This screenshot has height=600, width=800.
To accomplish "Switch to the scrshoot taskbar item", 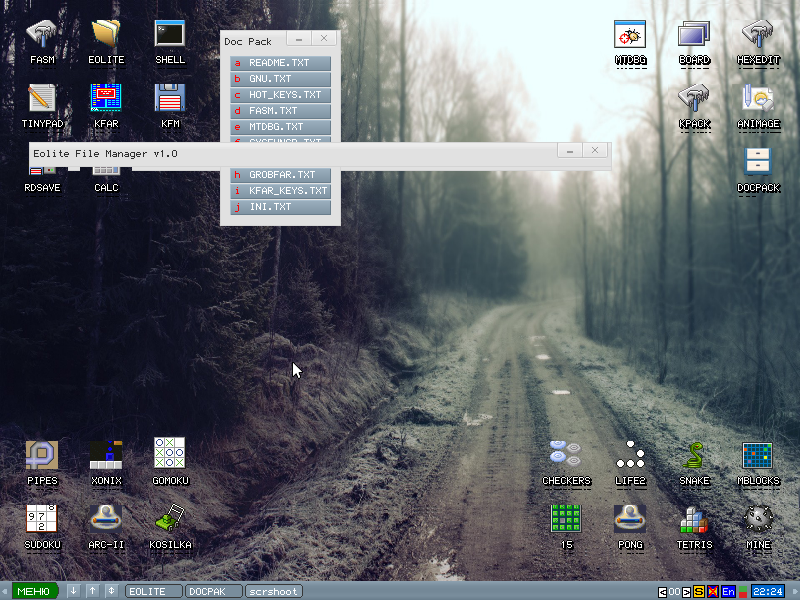I will 274,591.
